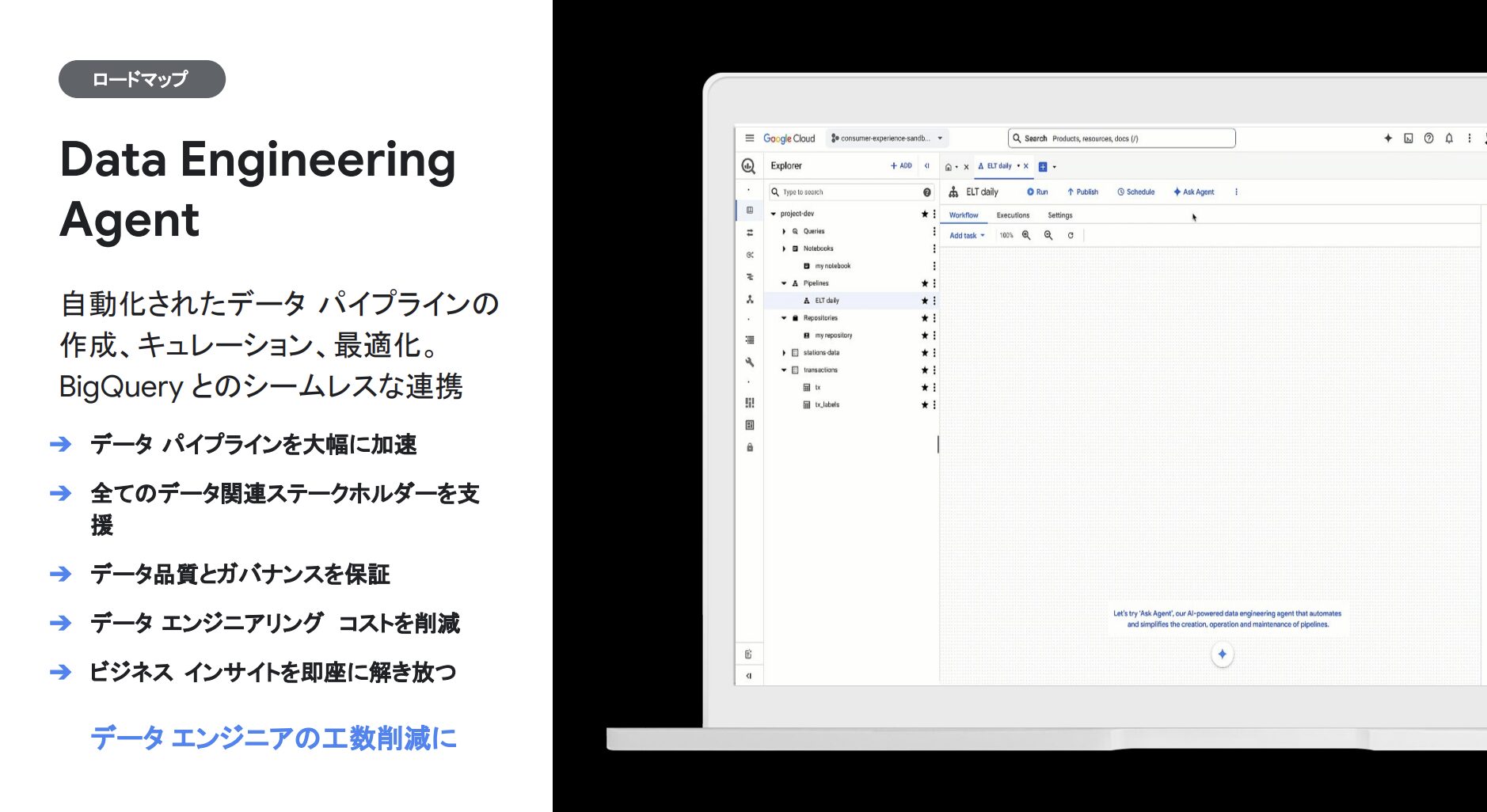Select the tx_labels table in tree
The image size is (1487, 812).
click(x=827, y=405)
